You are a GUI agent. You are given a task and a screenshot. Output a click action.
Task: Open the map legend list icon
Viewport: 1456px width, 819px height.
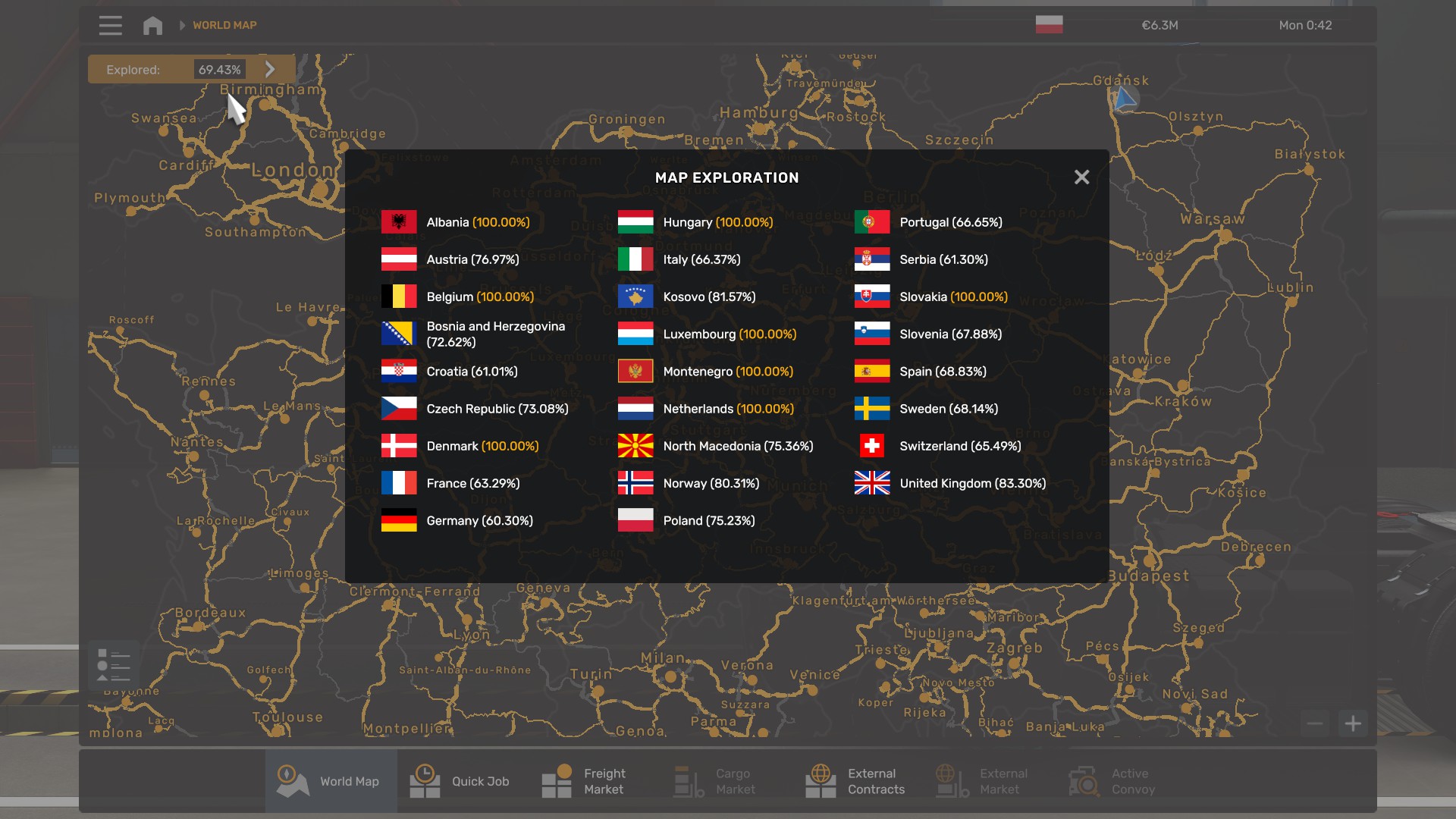[114, 665]
